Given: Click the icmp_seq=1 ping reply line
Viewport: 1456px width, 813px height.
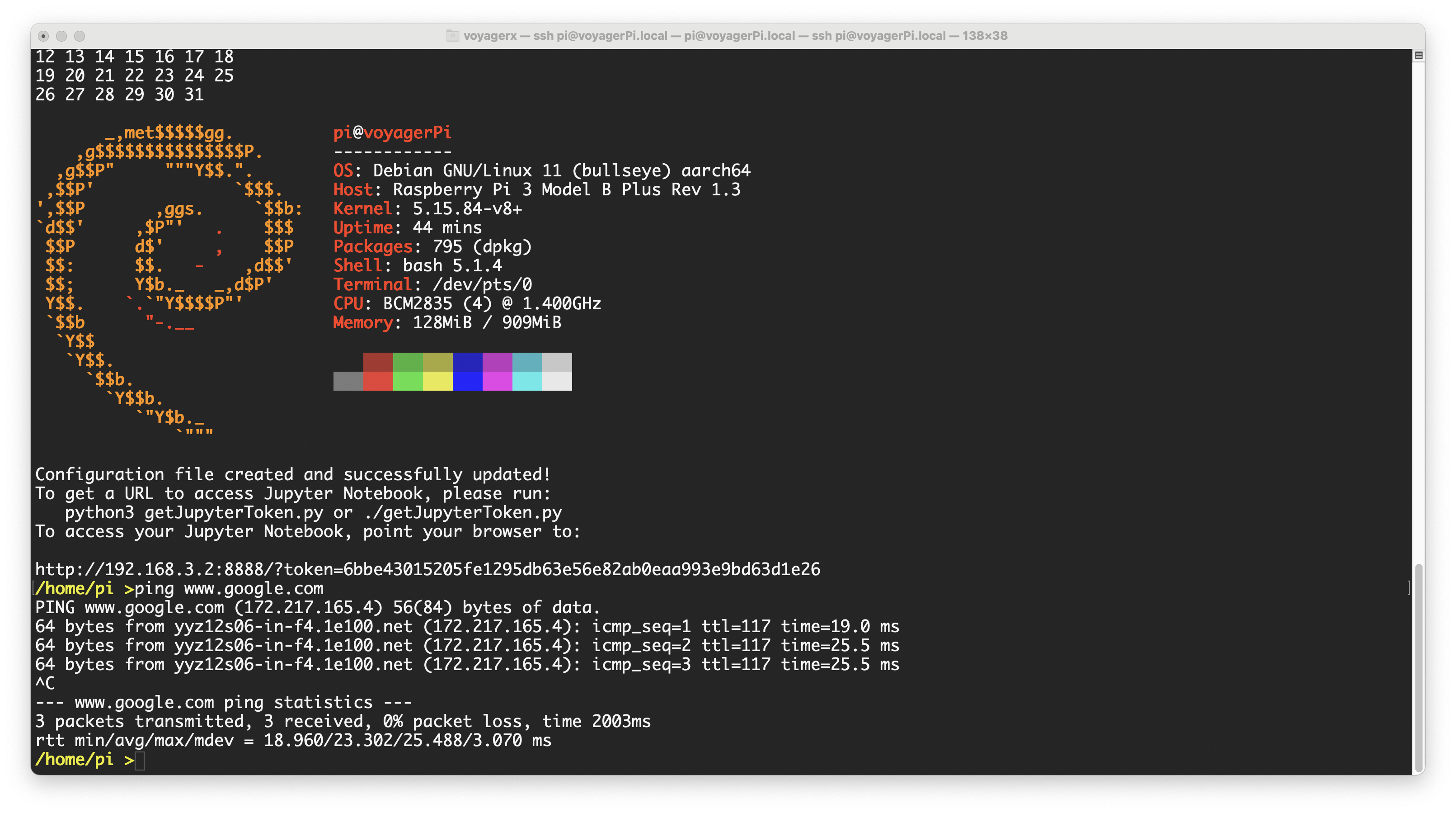Looking at the screenshot, I should tap(467, 626).
